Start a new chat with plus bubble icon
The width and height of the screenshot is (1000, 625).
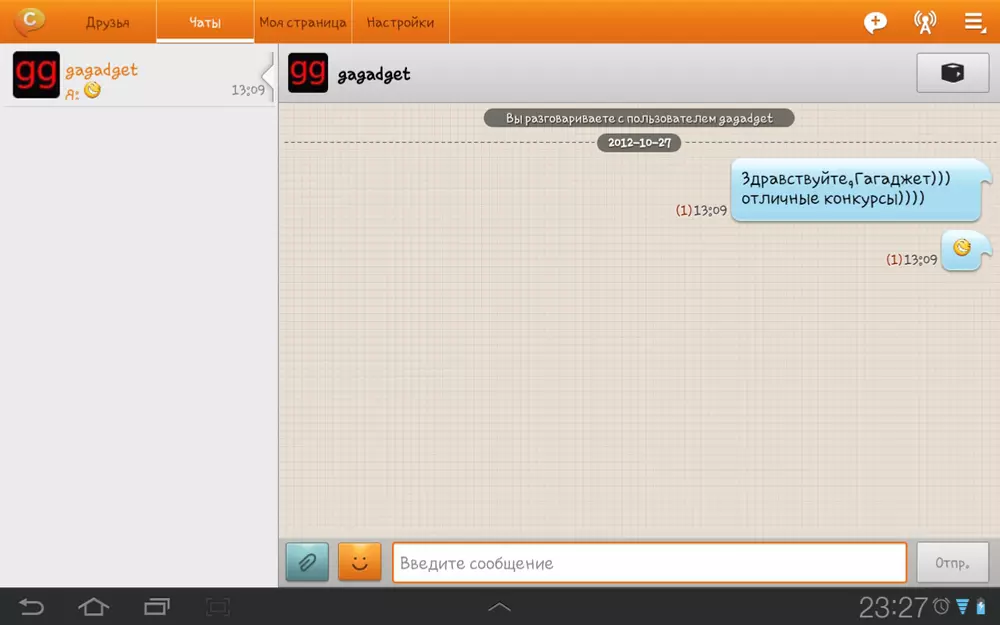point(875,22)
